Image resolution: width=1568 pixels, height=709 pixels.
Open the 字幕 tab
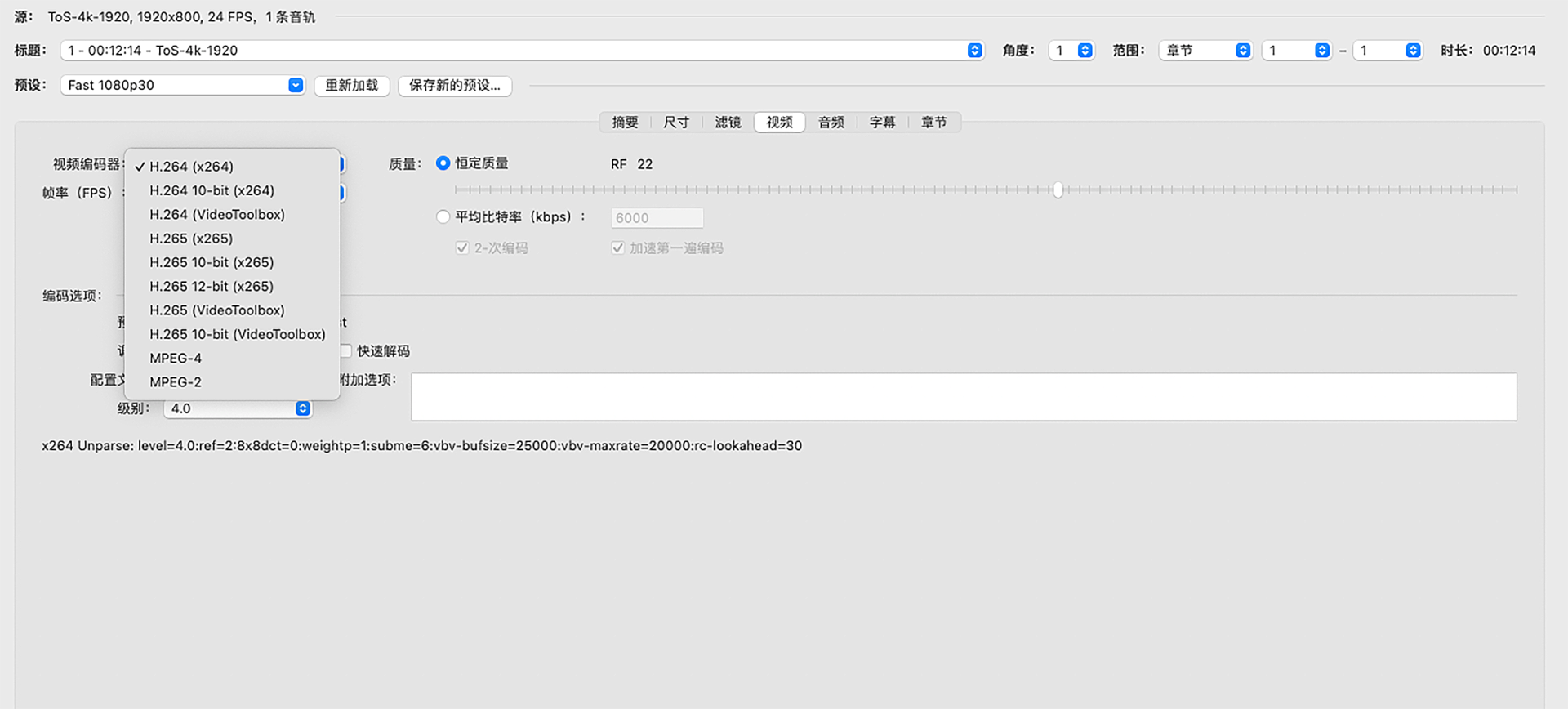click(x=882, y=123)
